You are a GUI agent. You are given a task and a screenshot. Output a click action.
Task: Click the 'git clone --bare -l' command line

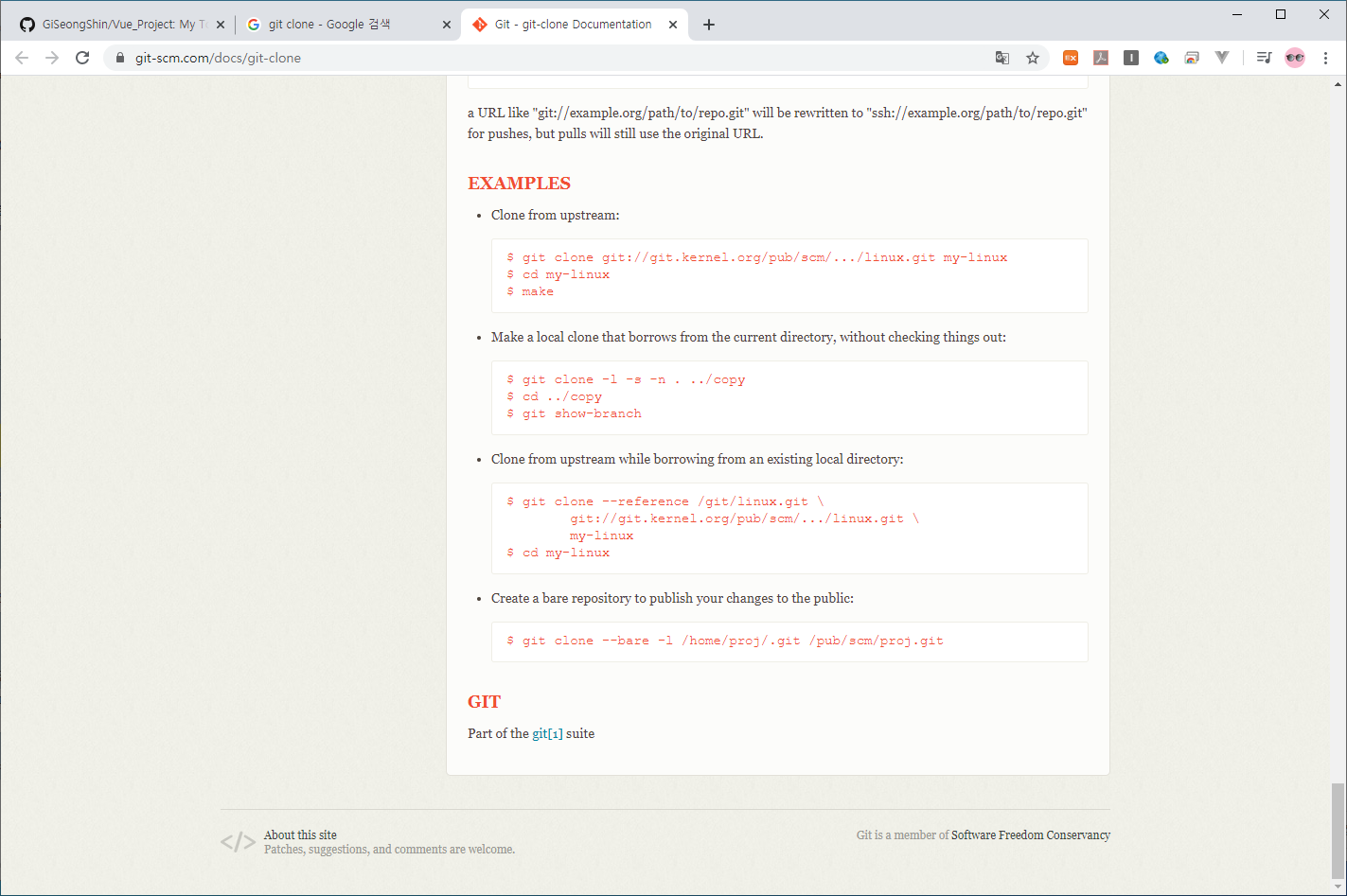pos(725,641)
